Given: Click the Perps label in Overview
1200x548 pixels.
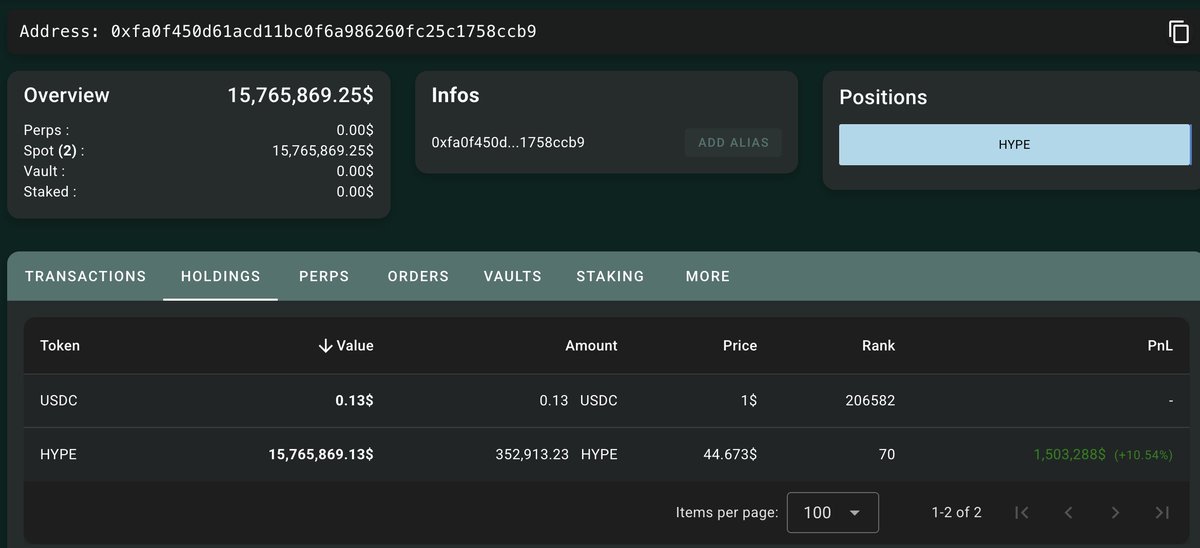Looking at the screenshot, I should point(46,130).
